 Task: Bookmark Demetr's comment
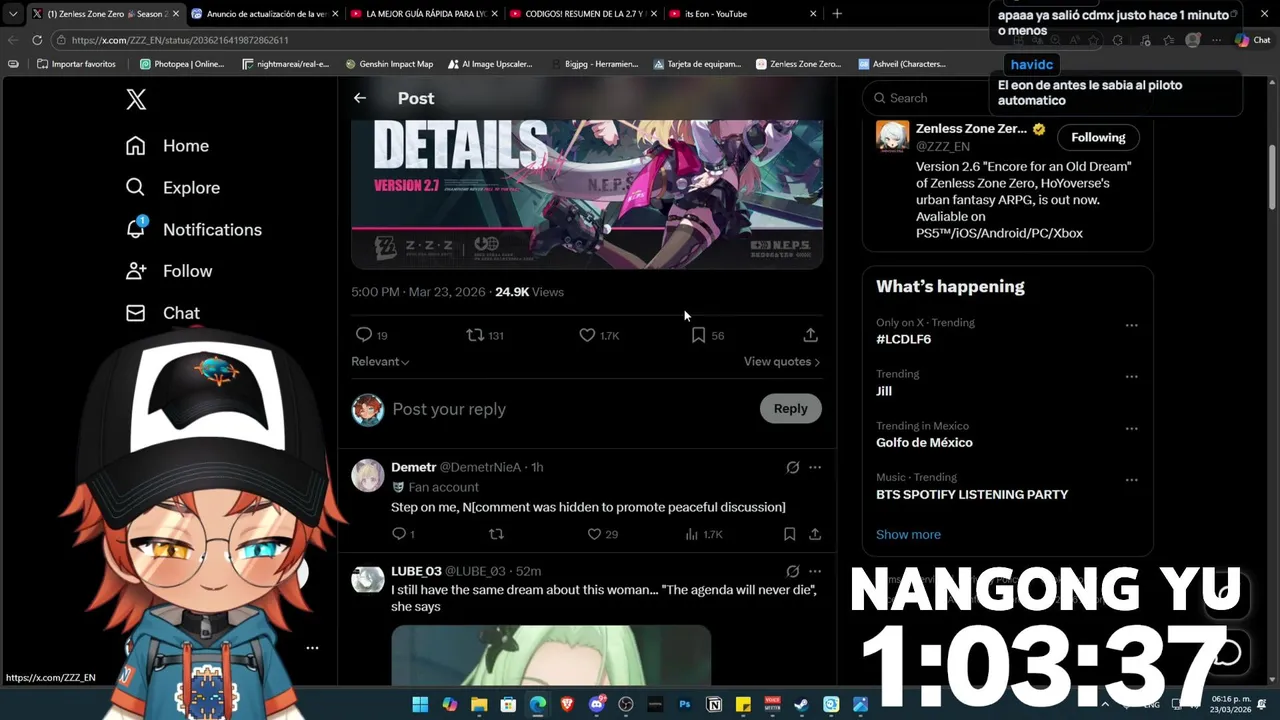point(789,535)
